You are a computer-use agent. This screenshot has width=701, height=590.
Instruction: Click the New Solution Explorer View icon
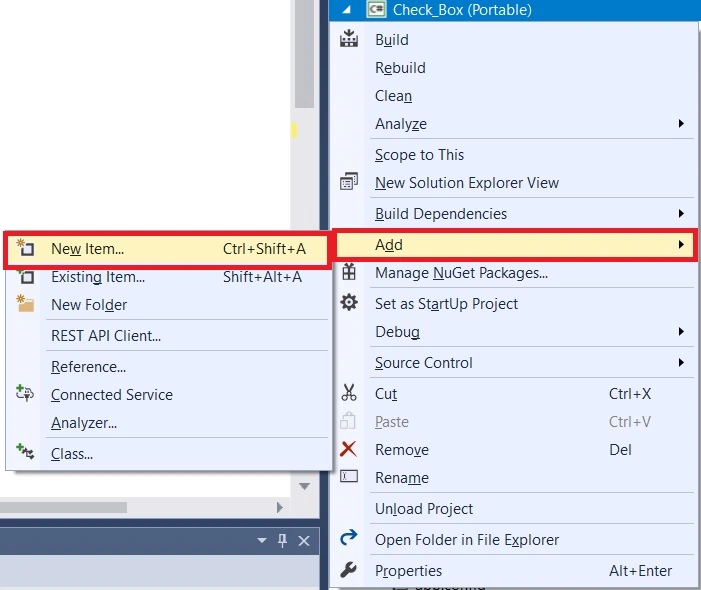coord(349,182)
